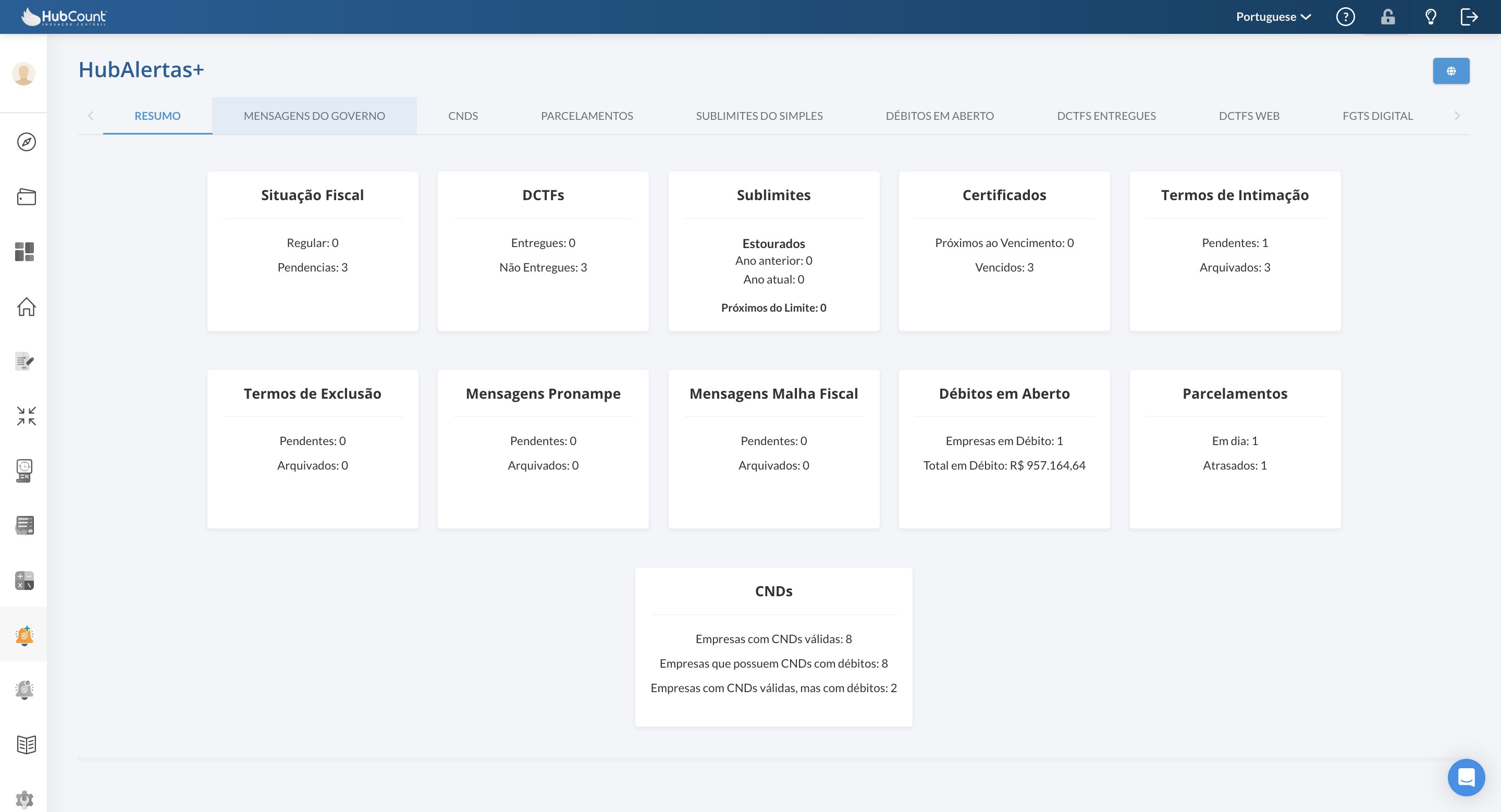The width and height of the screenshot is (1501, 812).
Task: Open the chat support bubble button
Action: [1466, 777]
